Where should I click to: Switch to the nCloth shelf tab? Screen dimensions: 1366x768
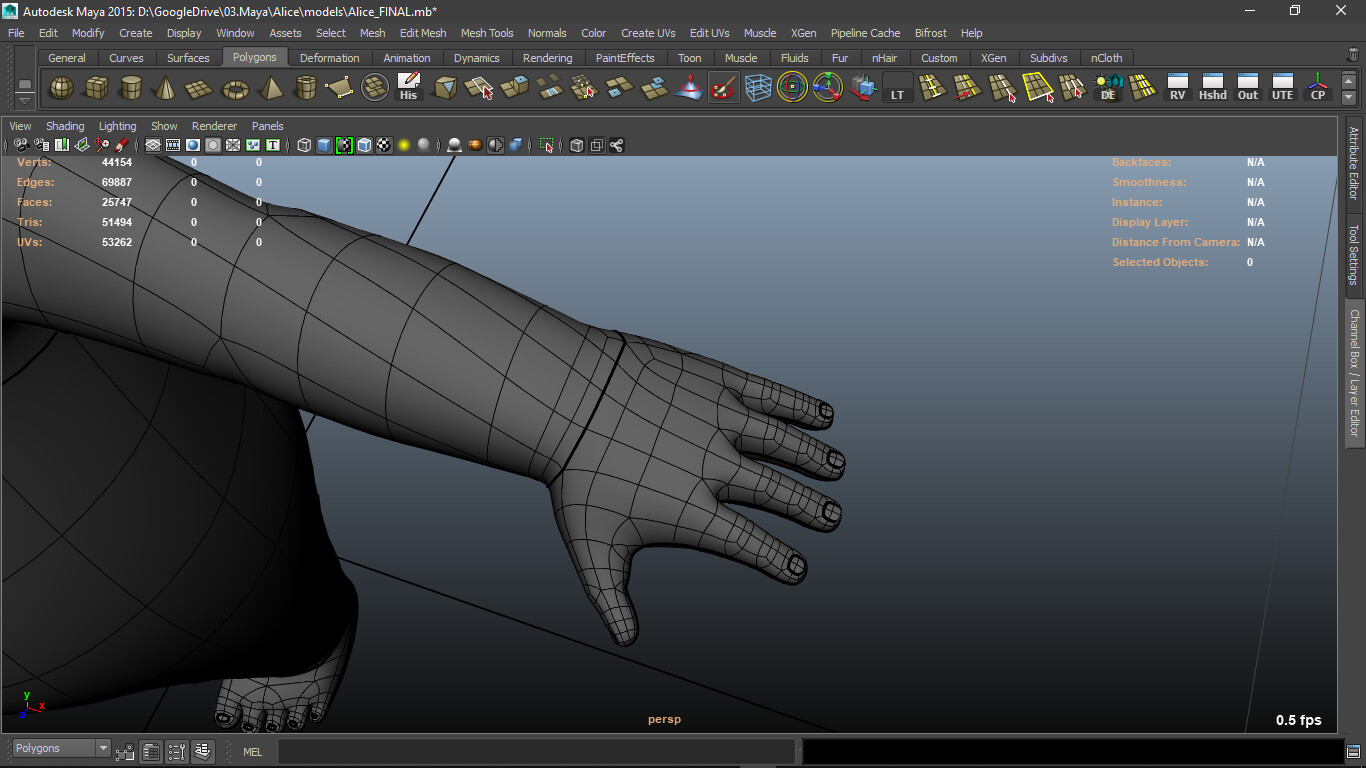point(1106,58)
